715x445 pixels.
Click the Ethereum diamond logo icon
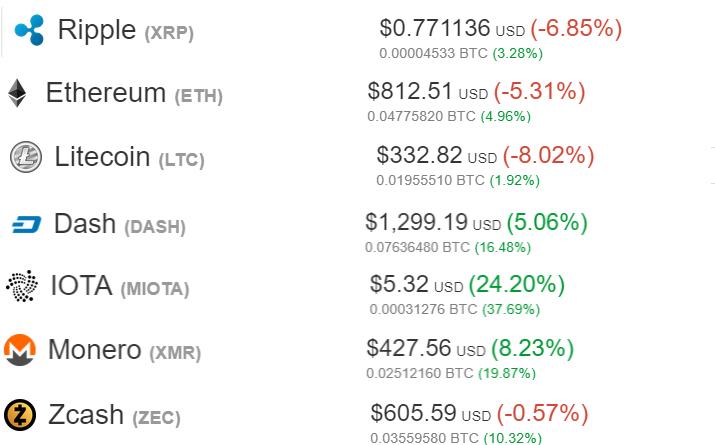pyautogui.click(x=17, y=93)
